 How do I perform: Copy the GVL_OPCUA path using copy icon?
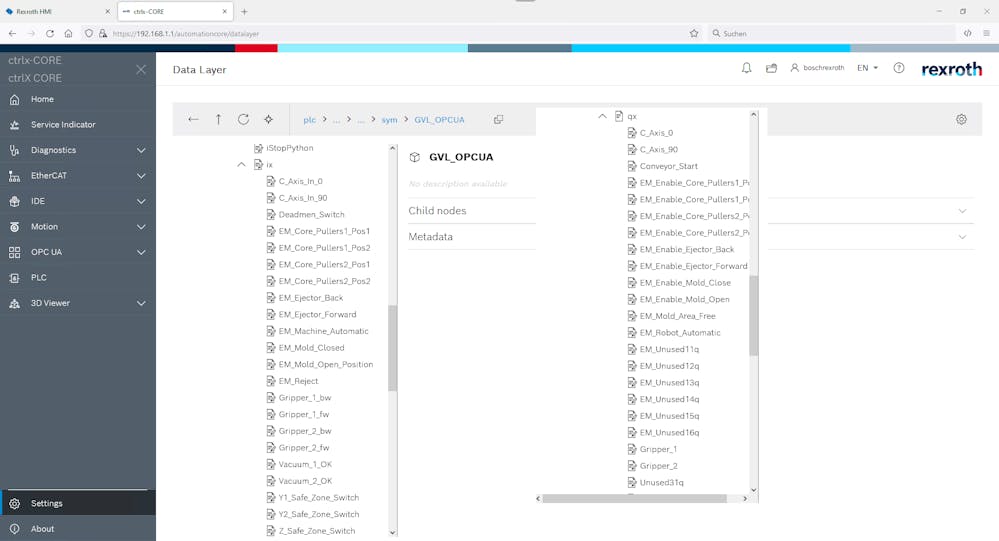point(498,119)
